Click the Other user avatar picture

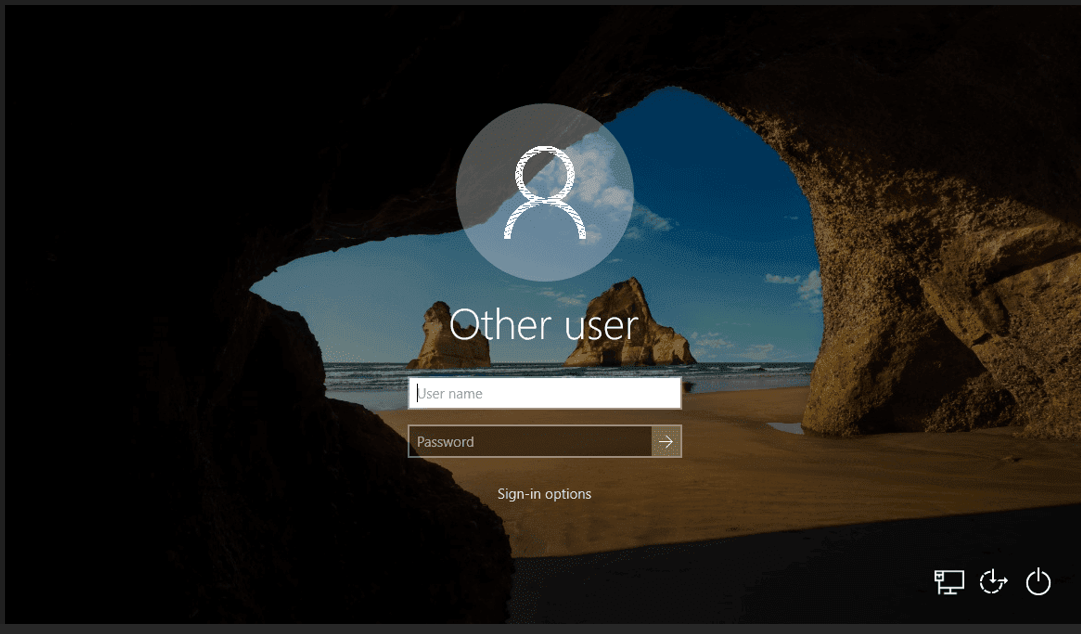pyautogui.click(x=545, y=192)
